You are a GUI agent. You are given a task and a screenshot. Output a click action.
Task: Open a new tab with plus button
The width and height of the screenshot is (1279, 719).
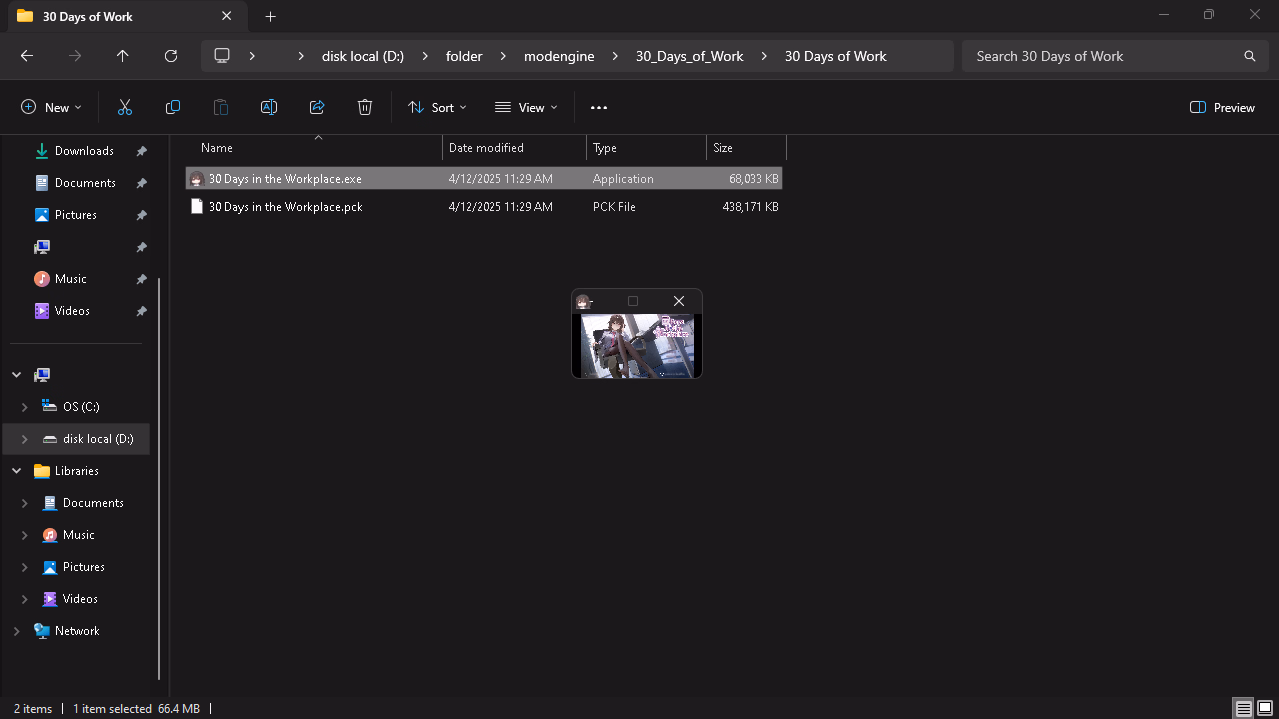point(270,16)
